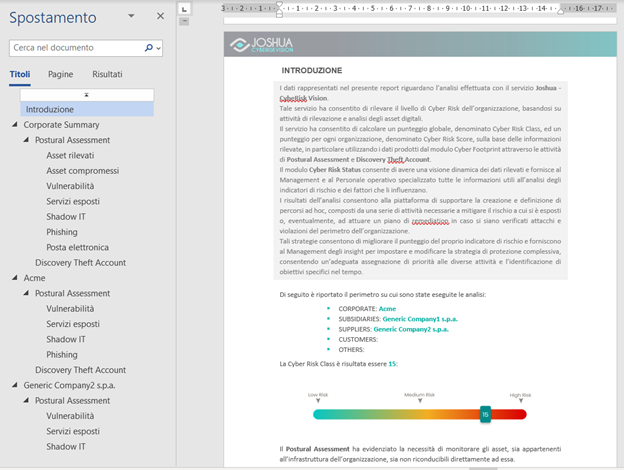
Task: Click the small collapse button below tab selector
Action: click(x=184, y=21)
